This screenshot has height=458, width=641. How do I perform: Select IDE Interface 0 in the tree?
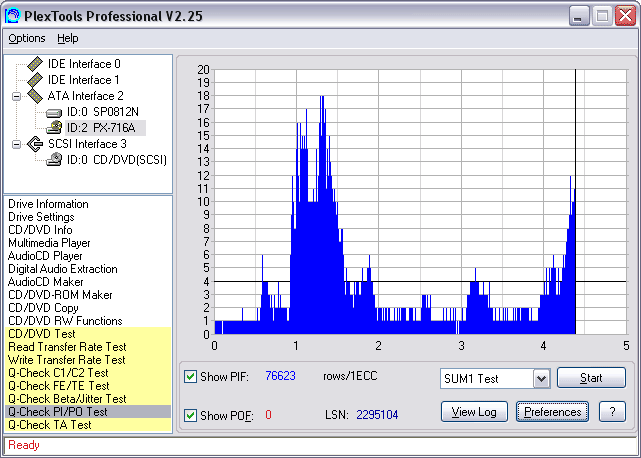click(84, 64)
